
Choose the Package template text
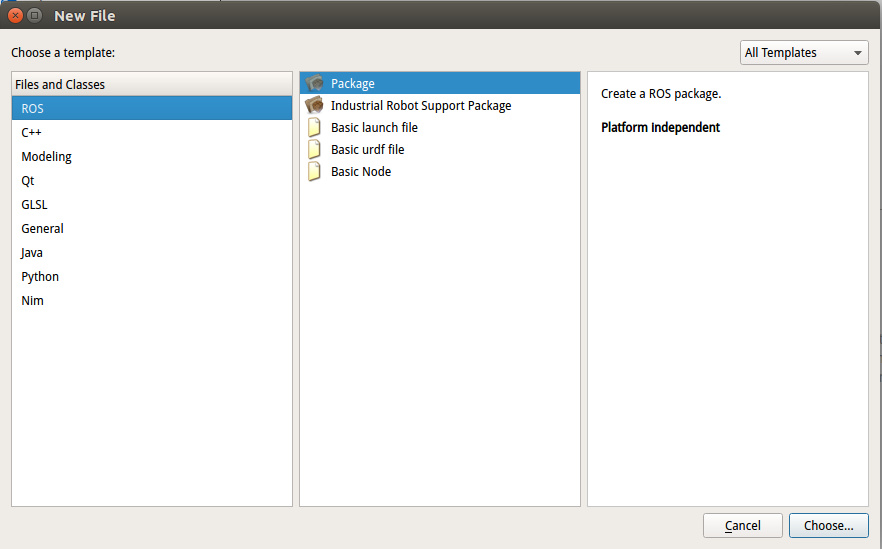[353, 83]
